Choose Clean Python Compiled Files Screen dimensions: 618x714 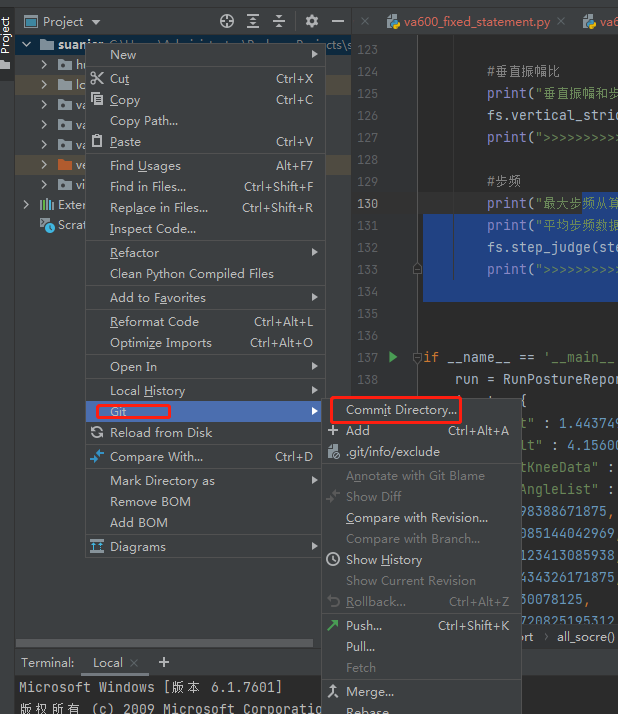point(205,274)
